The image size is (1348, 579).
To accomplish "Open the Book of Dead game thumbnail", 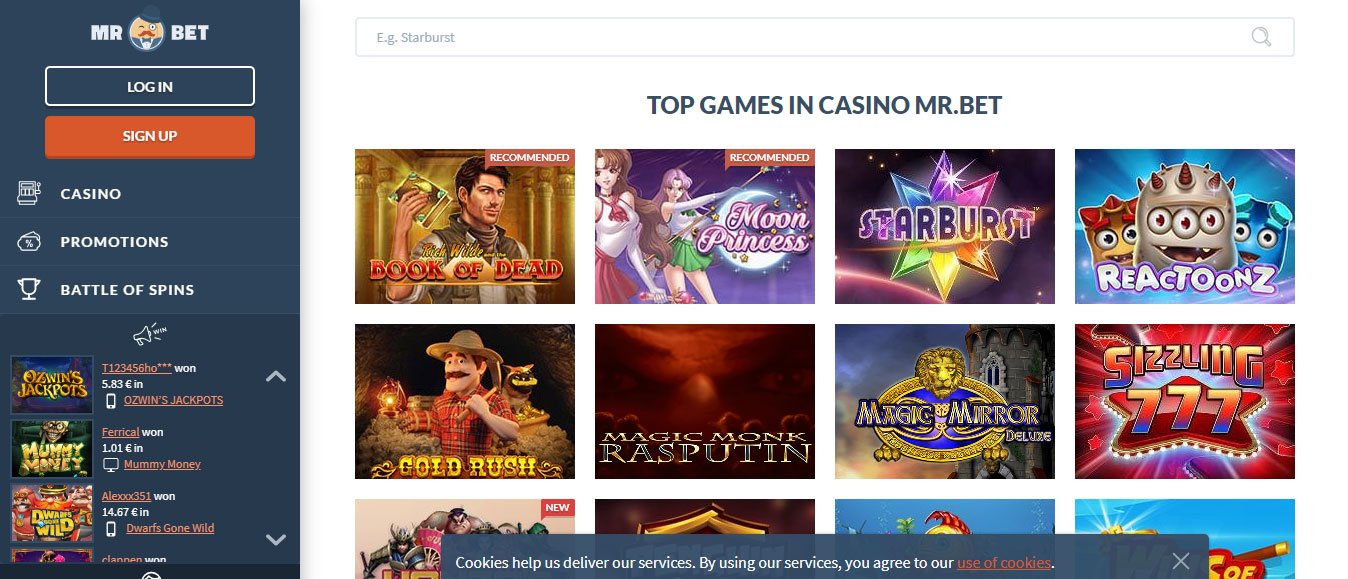I will click(465, 226).
